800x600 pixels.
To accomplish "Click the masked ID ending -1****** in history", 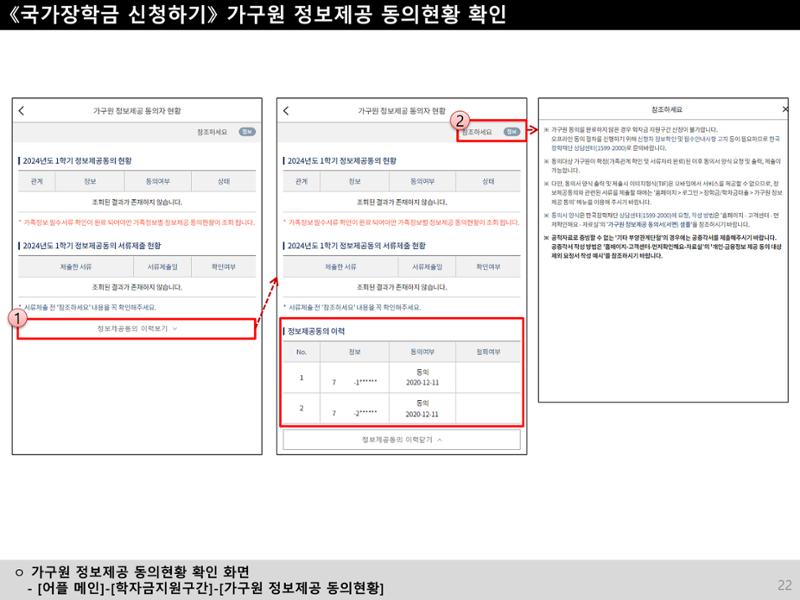I will point(355,382).
